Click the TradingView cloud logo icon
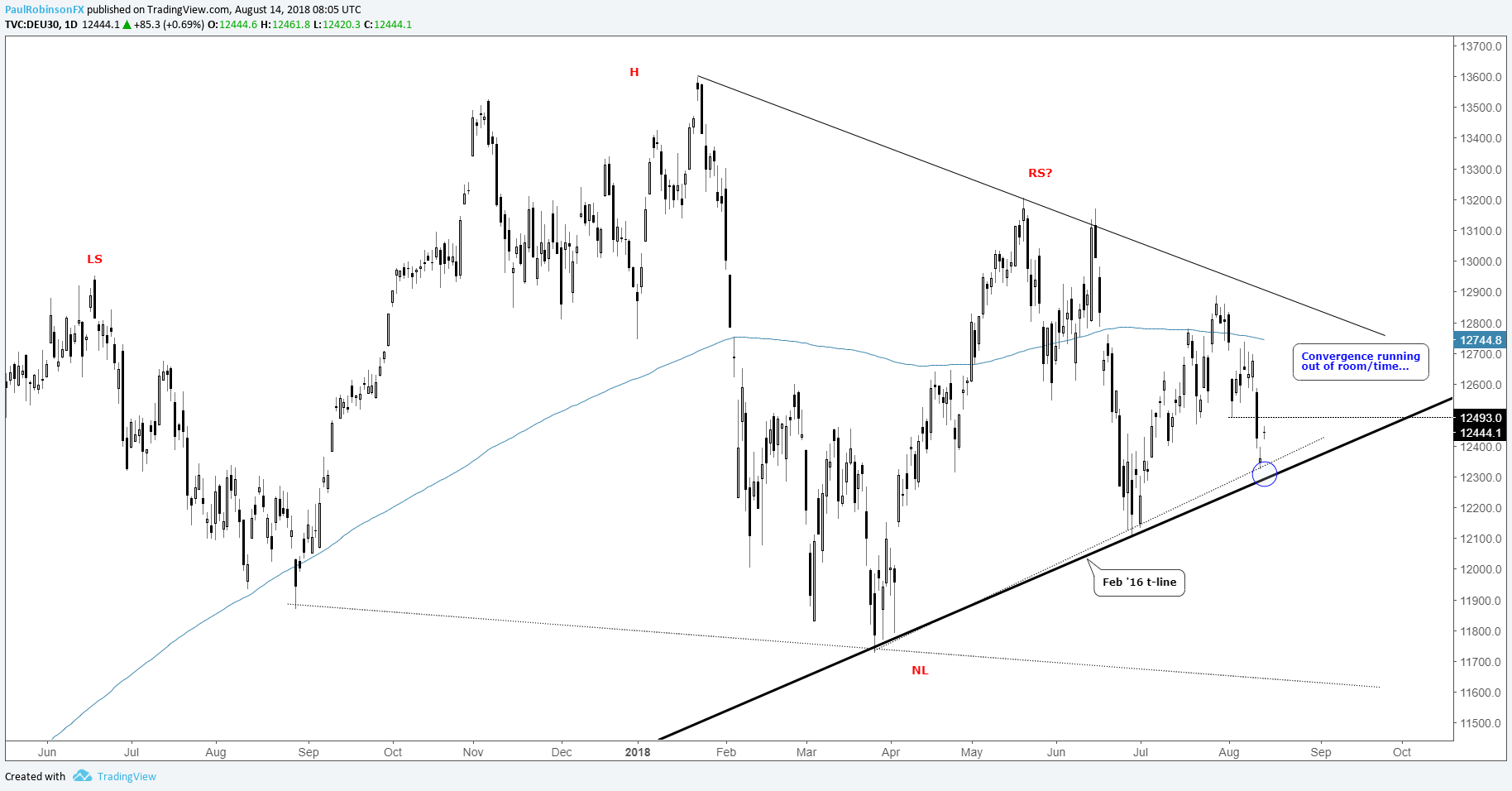1512x791 pixels. pos(81,776)
